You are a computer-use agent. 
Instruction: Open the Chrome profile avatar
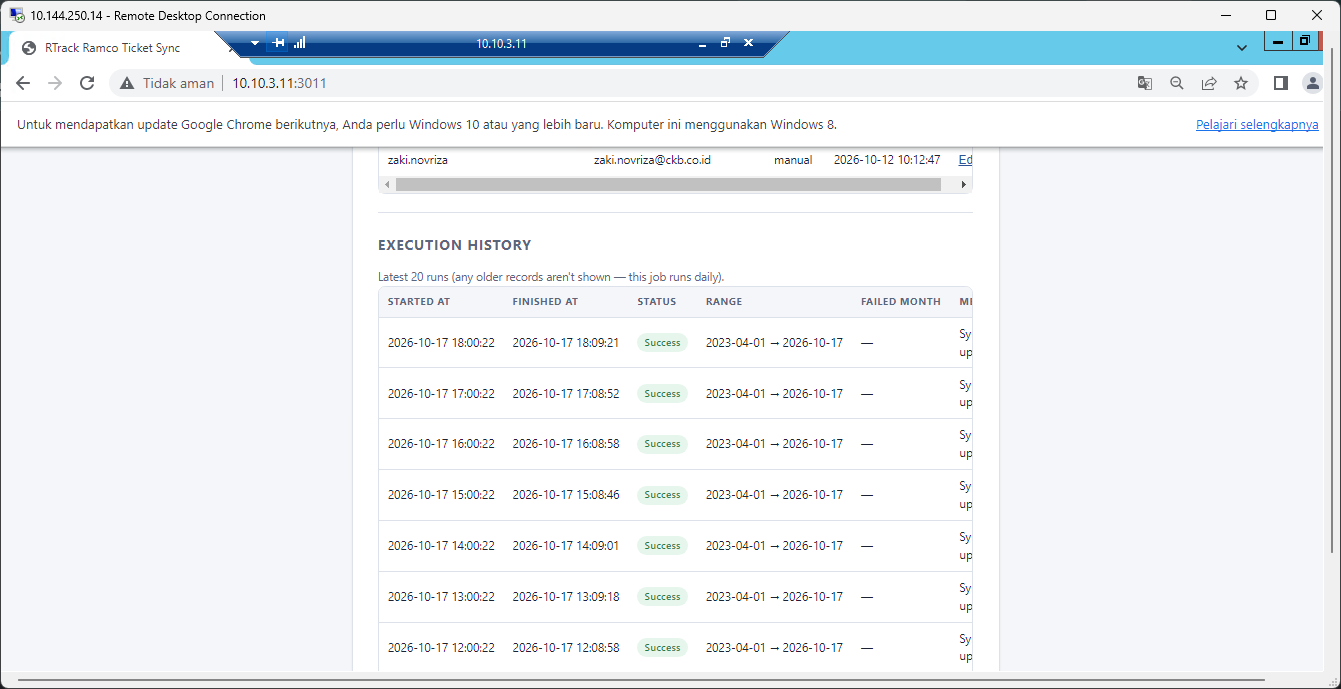1312,83
